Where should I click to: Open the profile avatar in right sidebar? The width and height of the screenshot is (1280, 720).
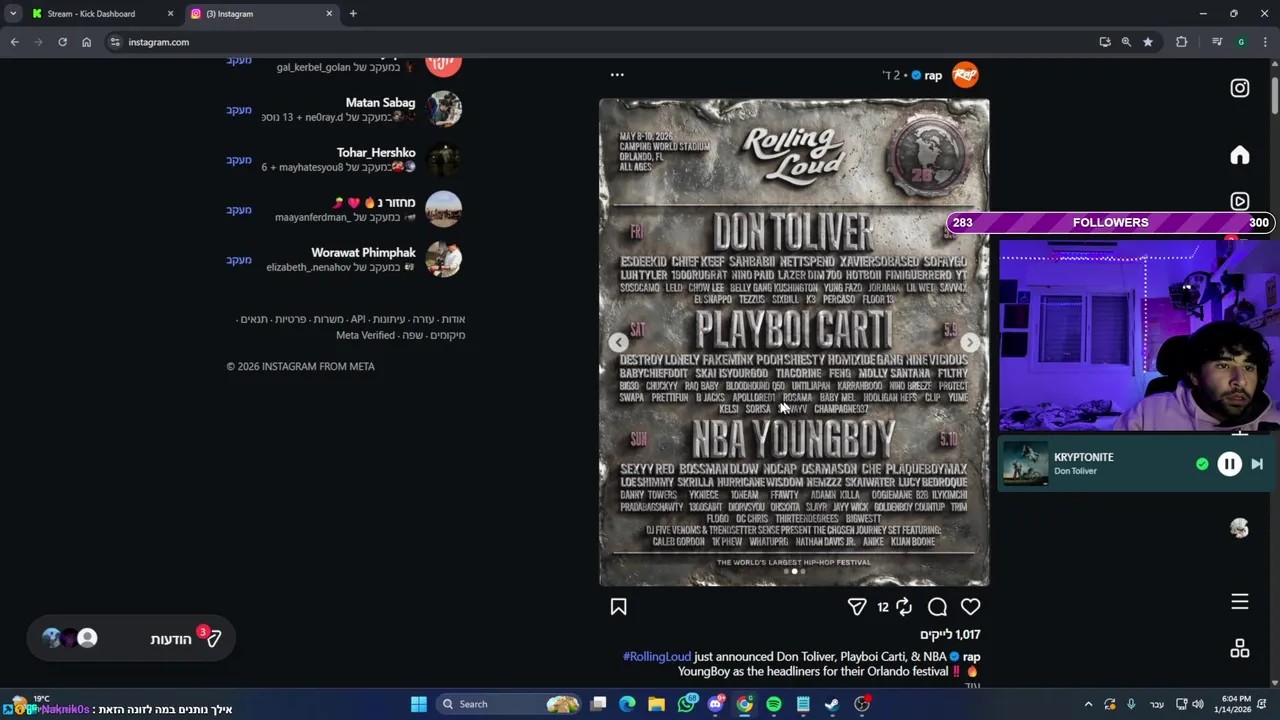pyautogui.click(x=1239, y=529)
